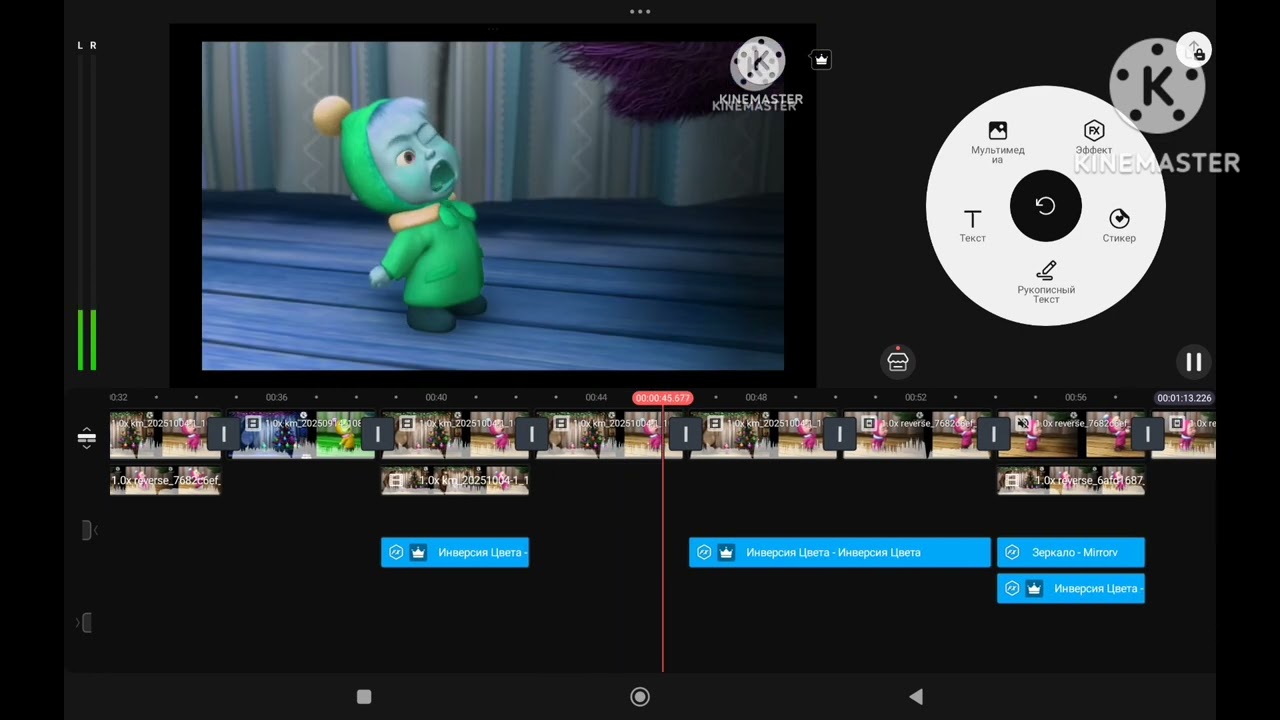This screenshot has height=720, width=1280.
Task: Pause the preview playback
Action: [1193, 362]
